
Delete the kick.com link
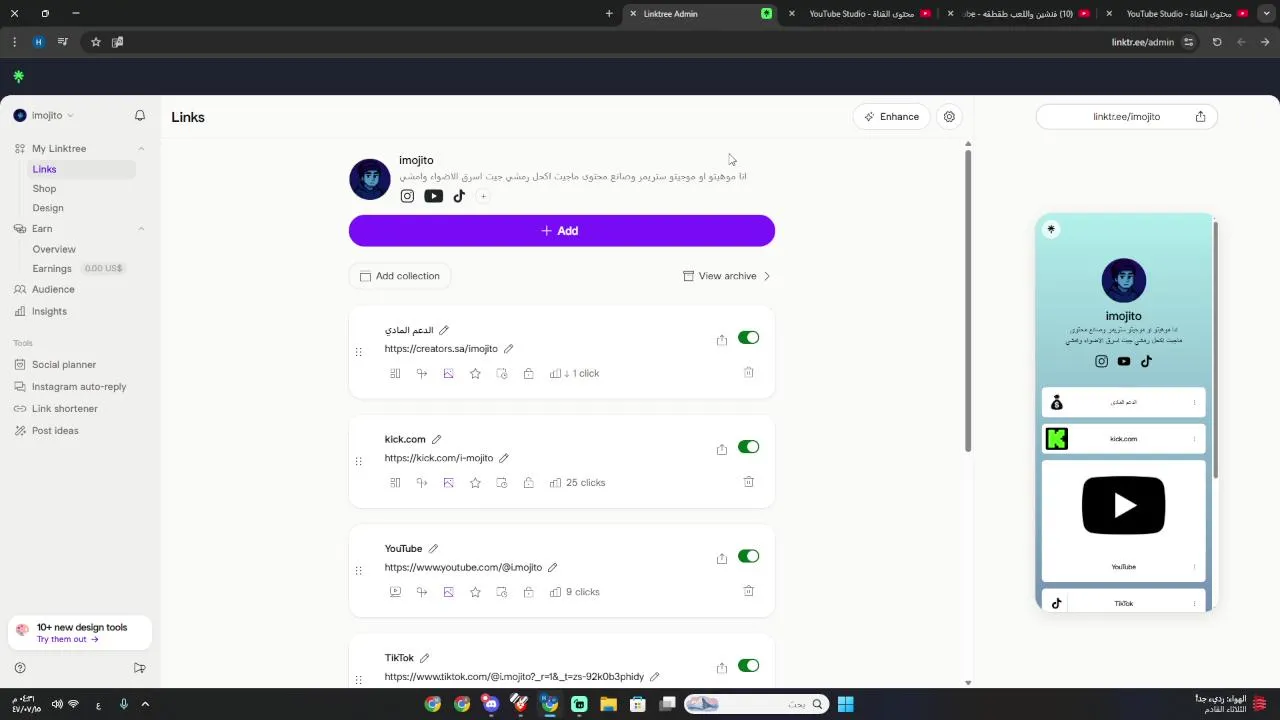click(x=748, y=482)
